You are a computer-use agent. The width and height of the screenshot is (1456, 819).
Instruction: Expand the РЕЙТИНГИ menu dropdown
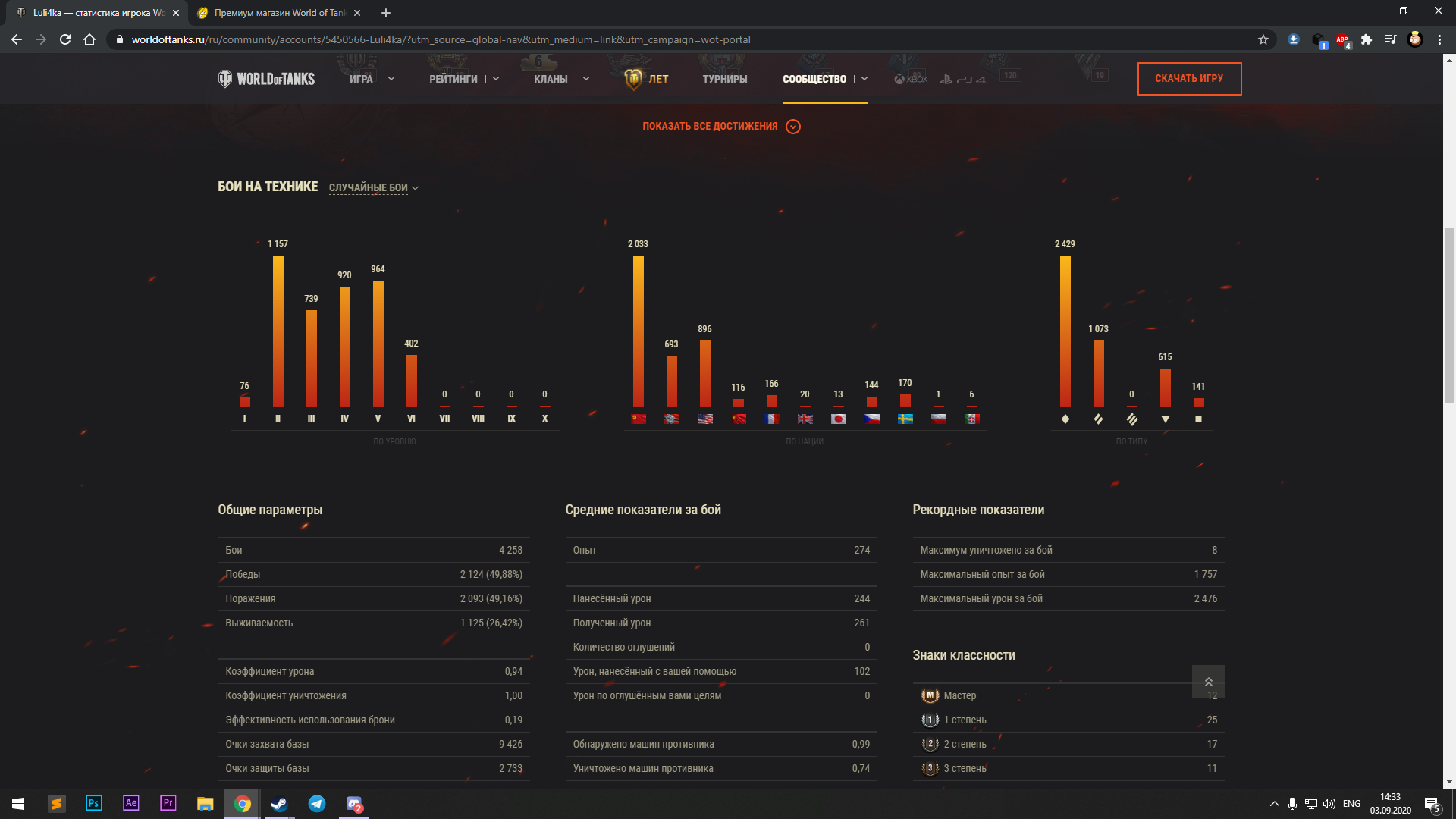coord(496,79)
